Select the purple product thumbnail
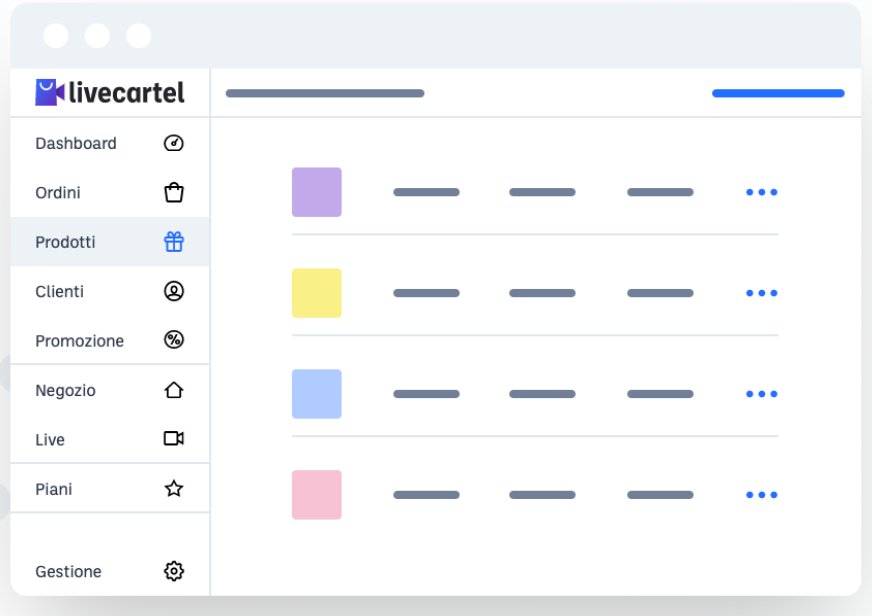 [316, 192]
